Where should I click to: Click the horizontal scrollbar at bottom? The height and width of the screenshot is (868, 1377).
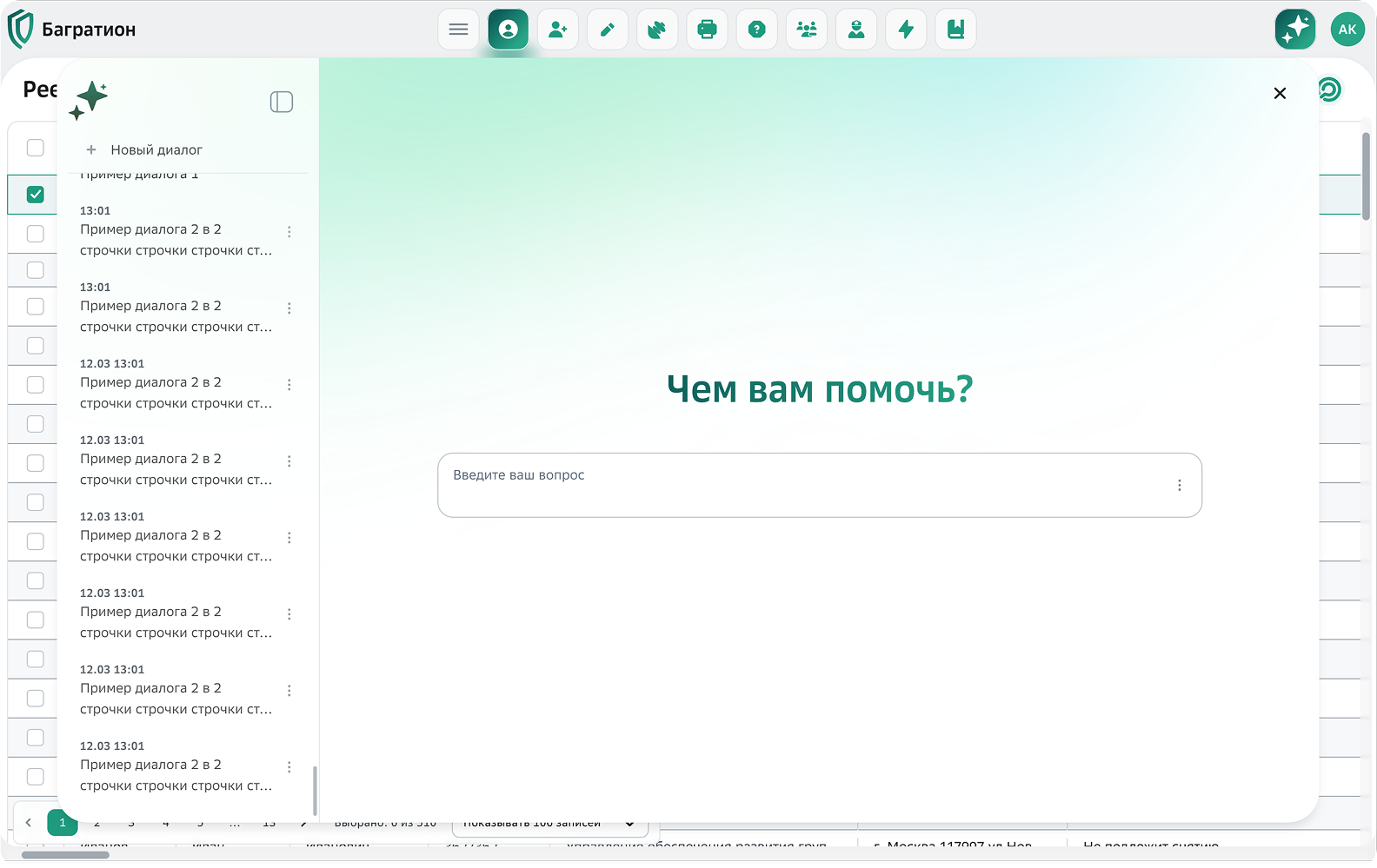click(65, 855)
